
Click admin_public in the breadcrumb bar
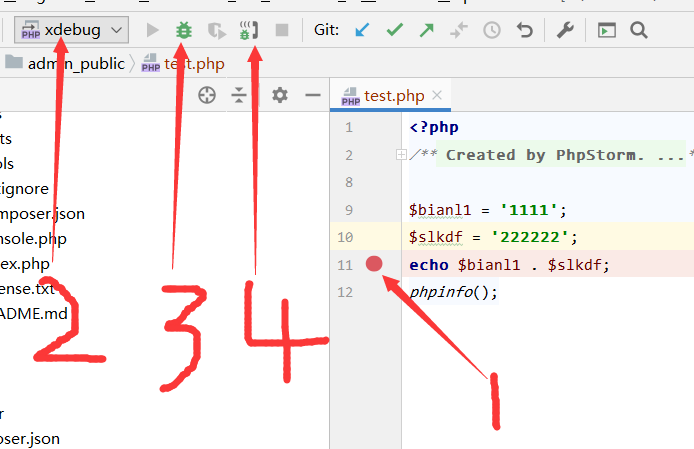click(x=76, y=64)
